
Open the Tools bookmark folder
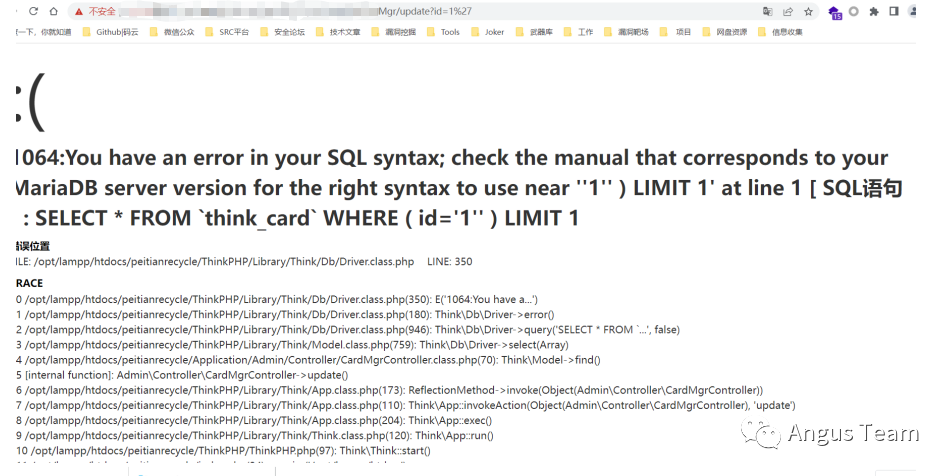tap(443, 32)
